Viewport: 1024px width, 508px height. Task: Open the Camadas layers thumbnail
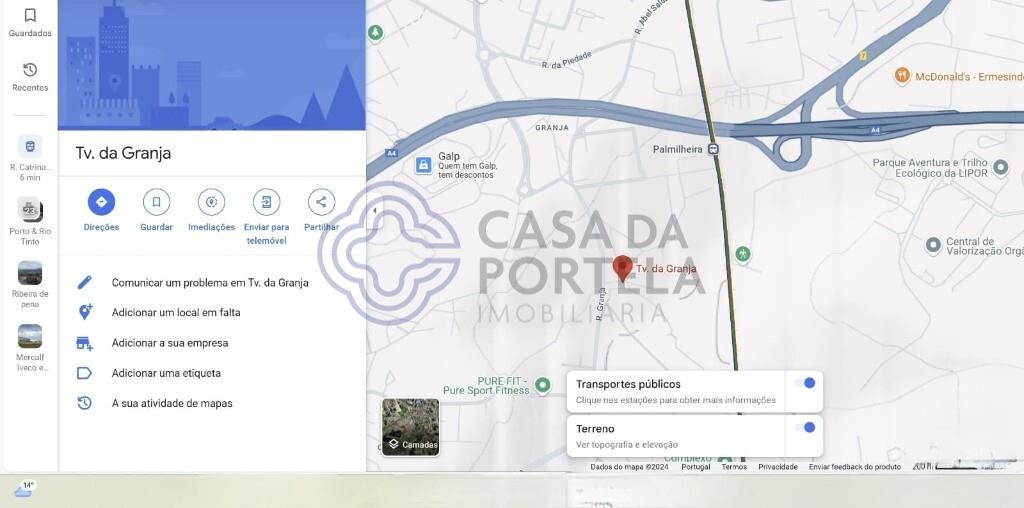pyautogui.click(x=411, y=427)
